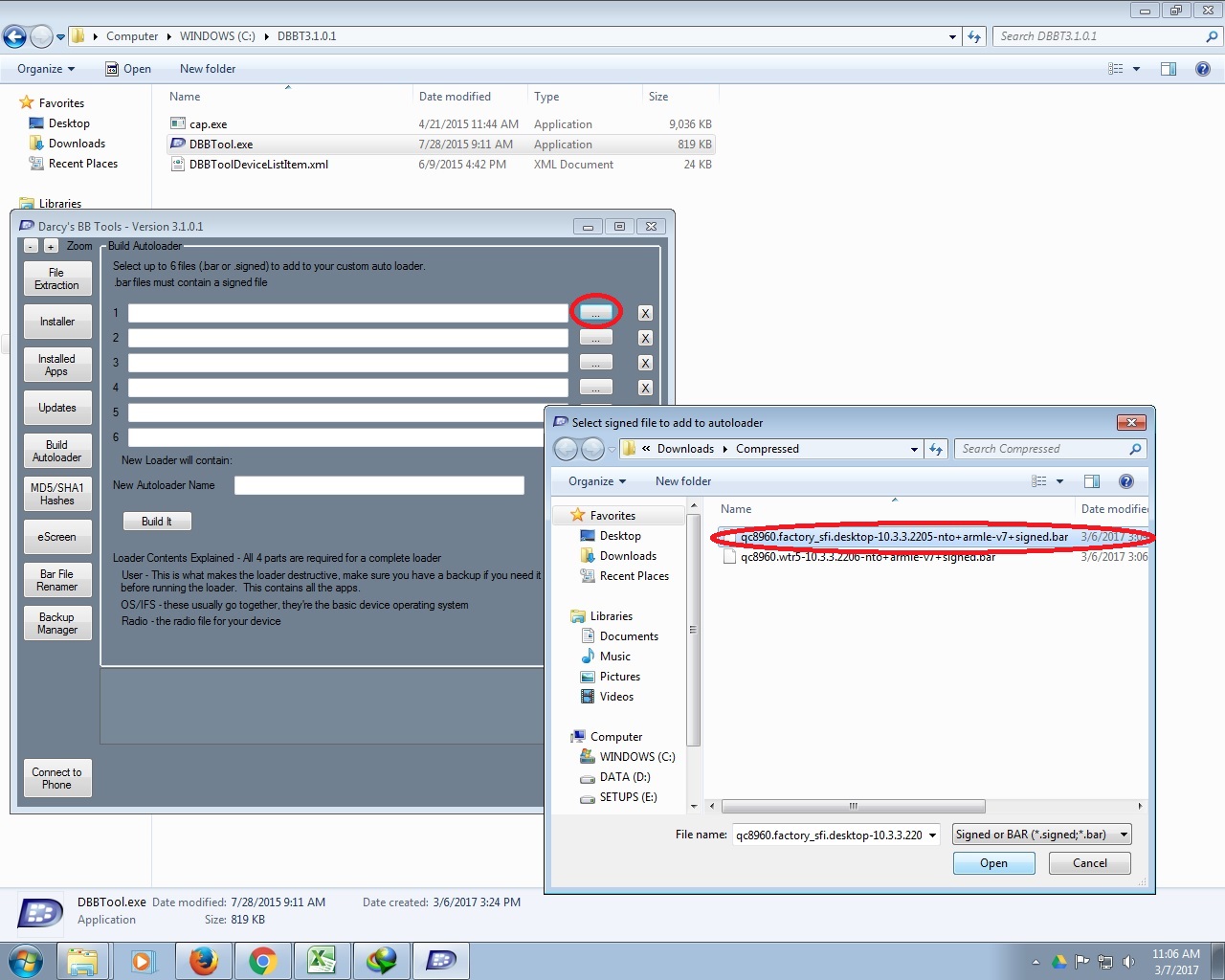Click the Open button in the dialog

[993, 863]
